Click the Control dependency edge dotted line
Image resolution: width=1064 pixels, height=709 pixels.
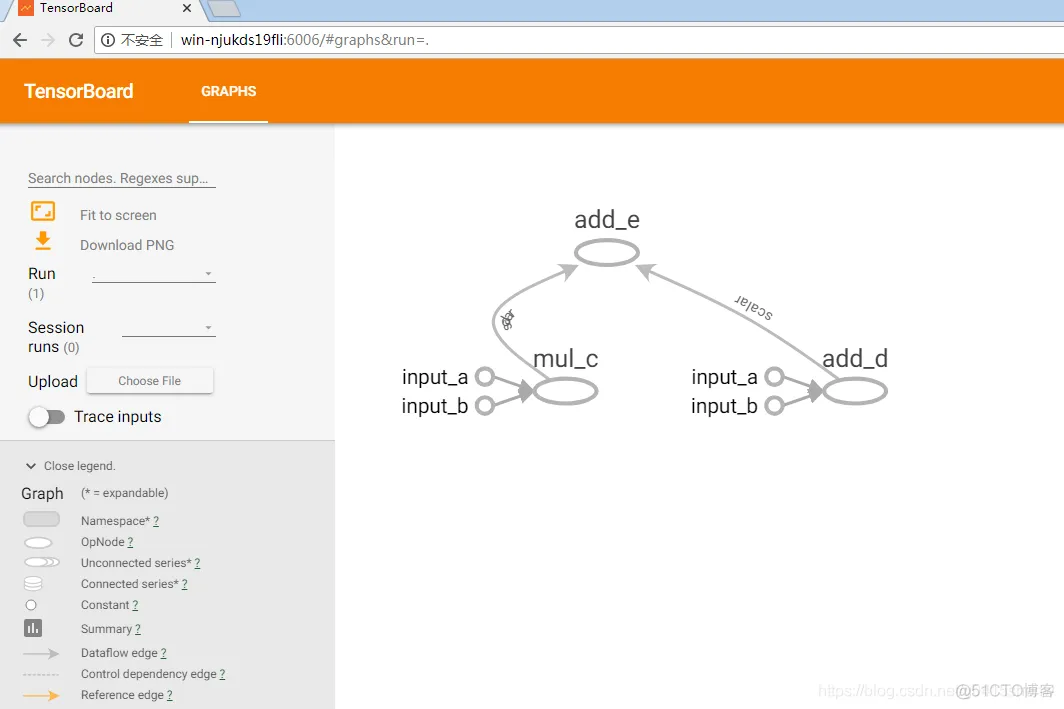(x=41, y=674)
